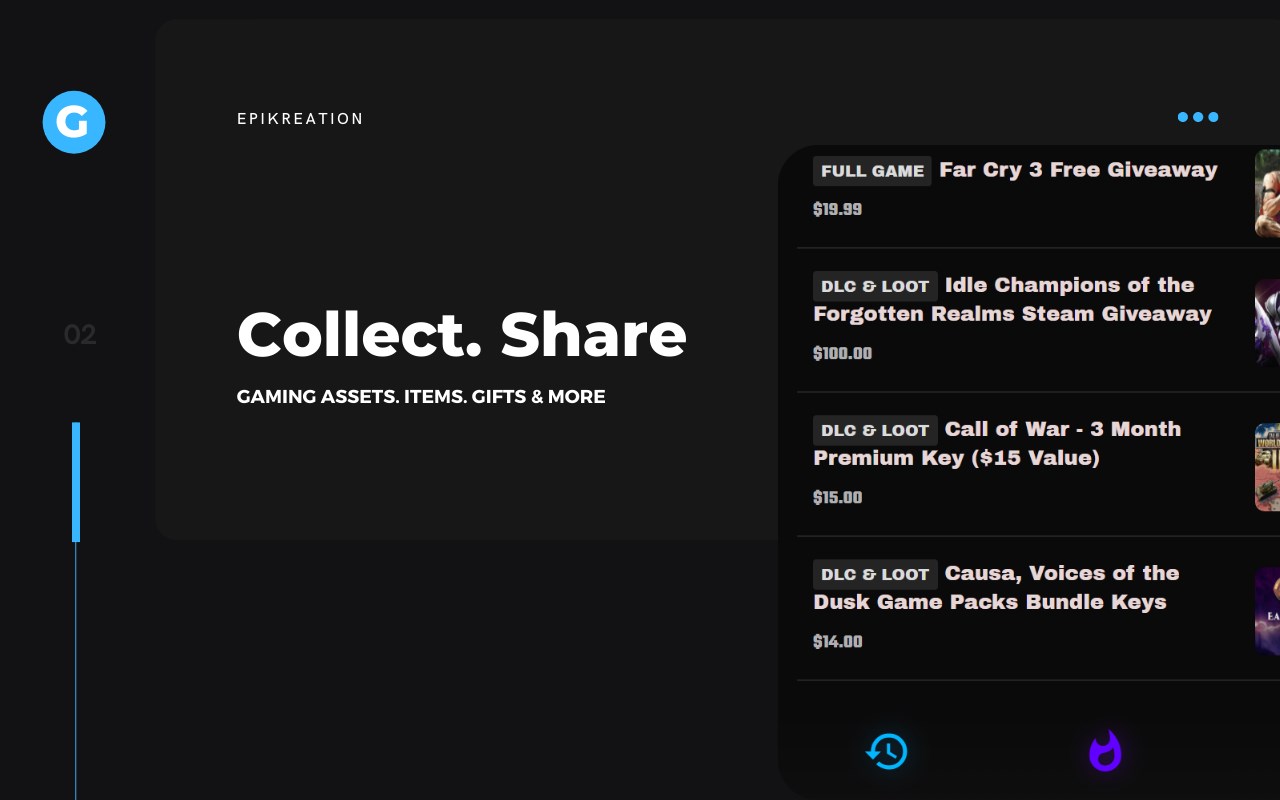
Task: Click the $100.00 price on Idle Champions
Action: 842,353
